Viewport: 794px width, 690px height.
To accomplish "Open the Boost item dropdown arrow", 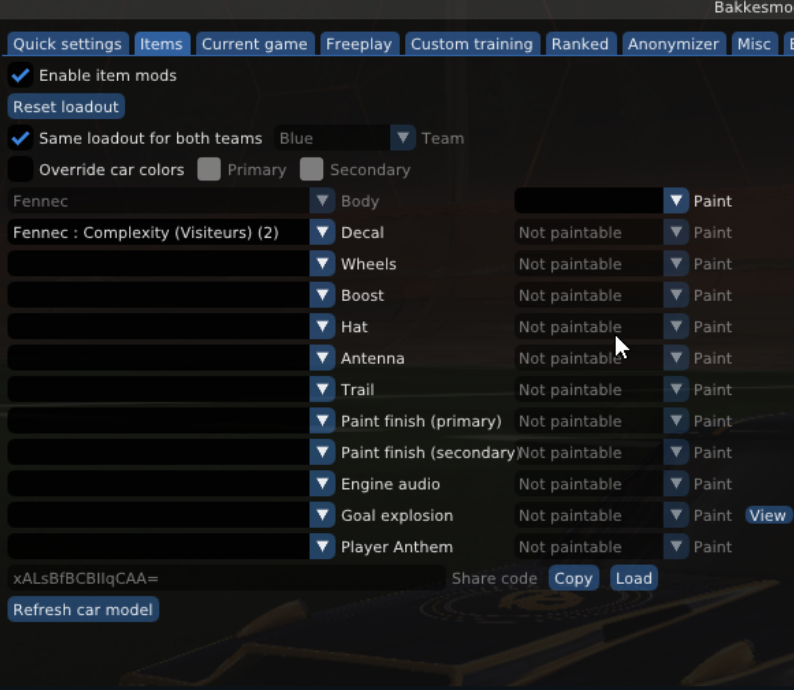I will (322, 296).
